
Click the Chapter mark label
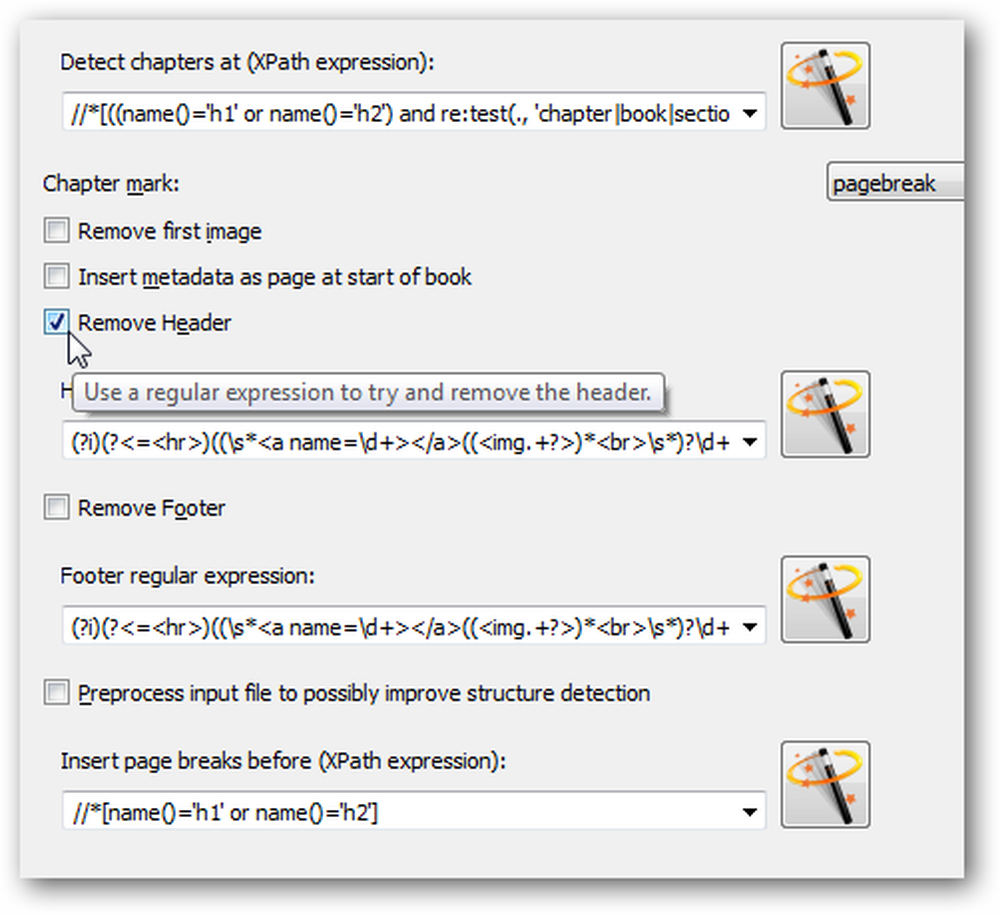click(x=111, y=184)
